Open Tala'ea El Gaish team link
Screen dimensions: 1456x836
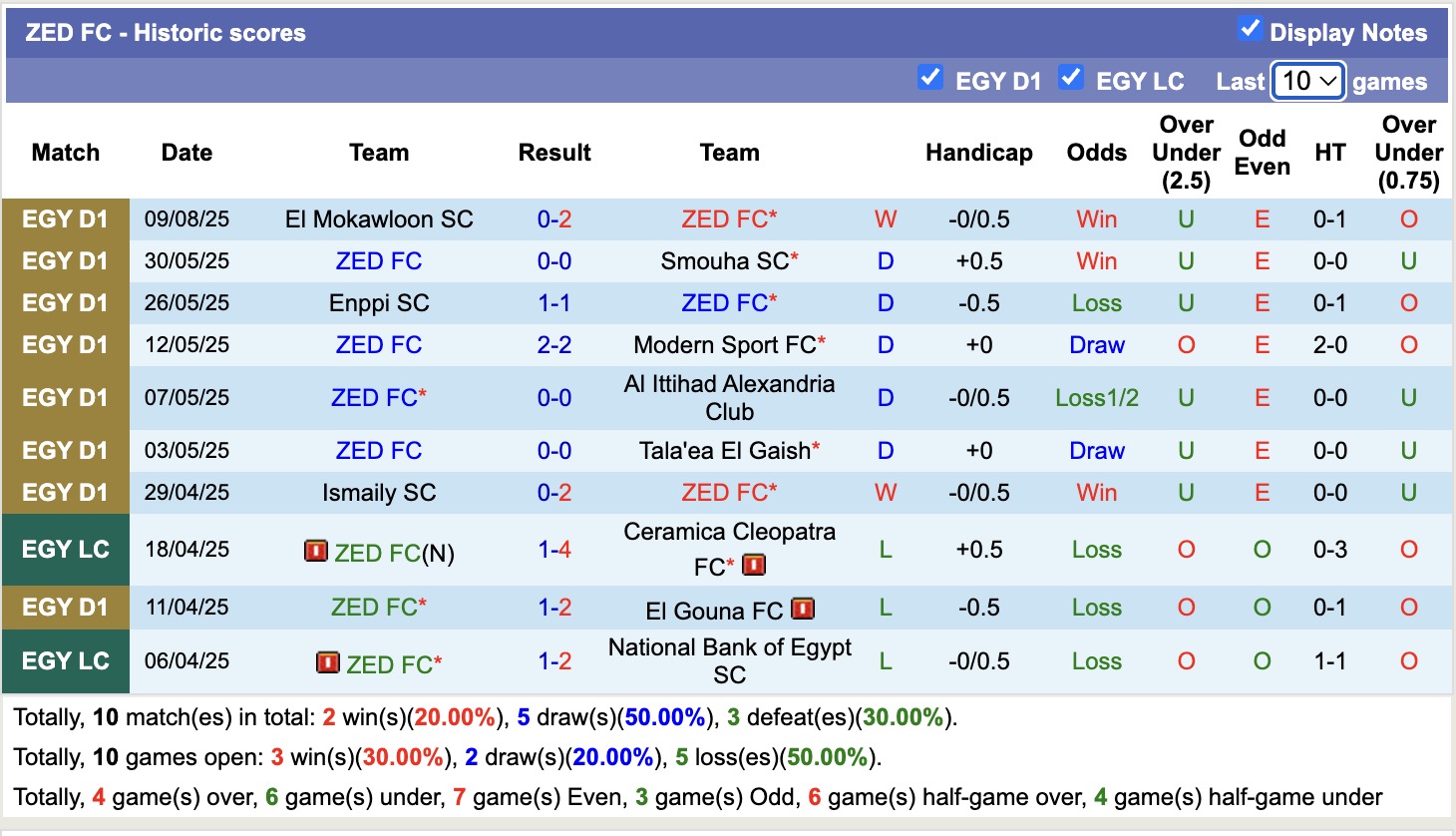(x=725, y=451)
